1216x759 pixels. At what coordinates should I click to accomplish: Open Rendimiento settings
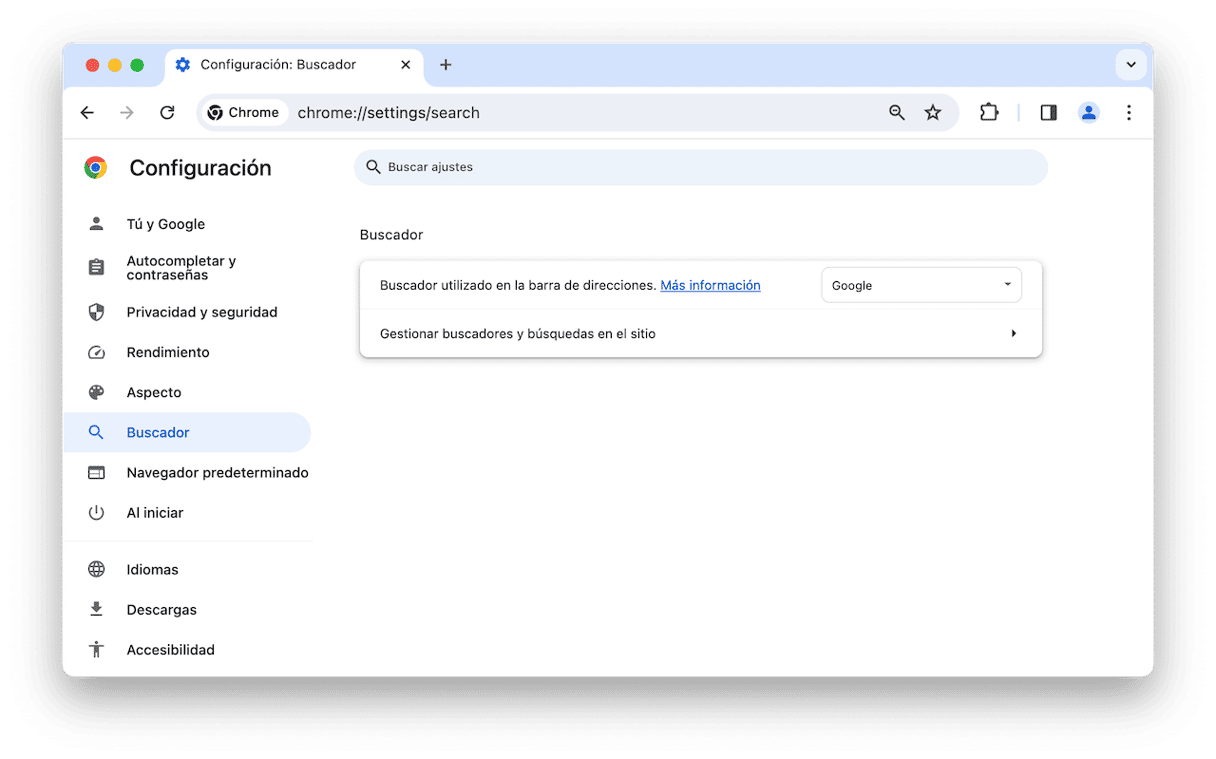(x=188, y=352)
